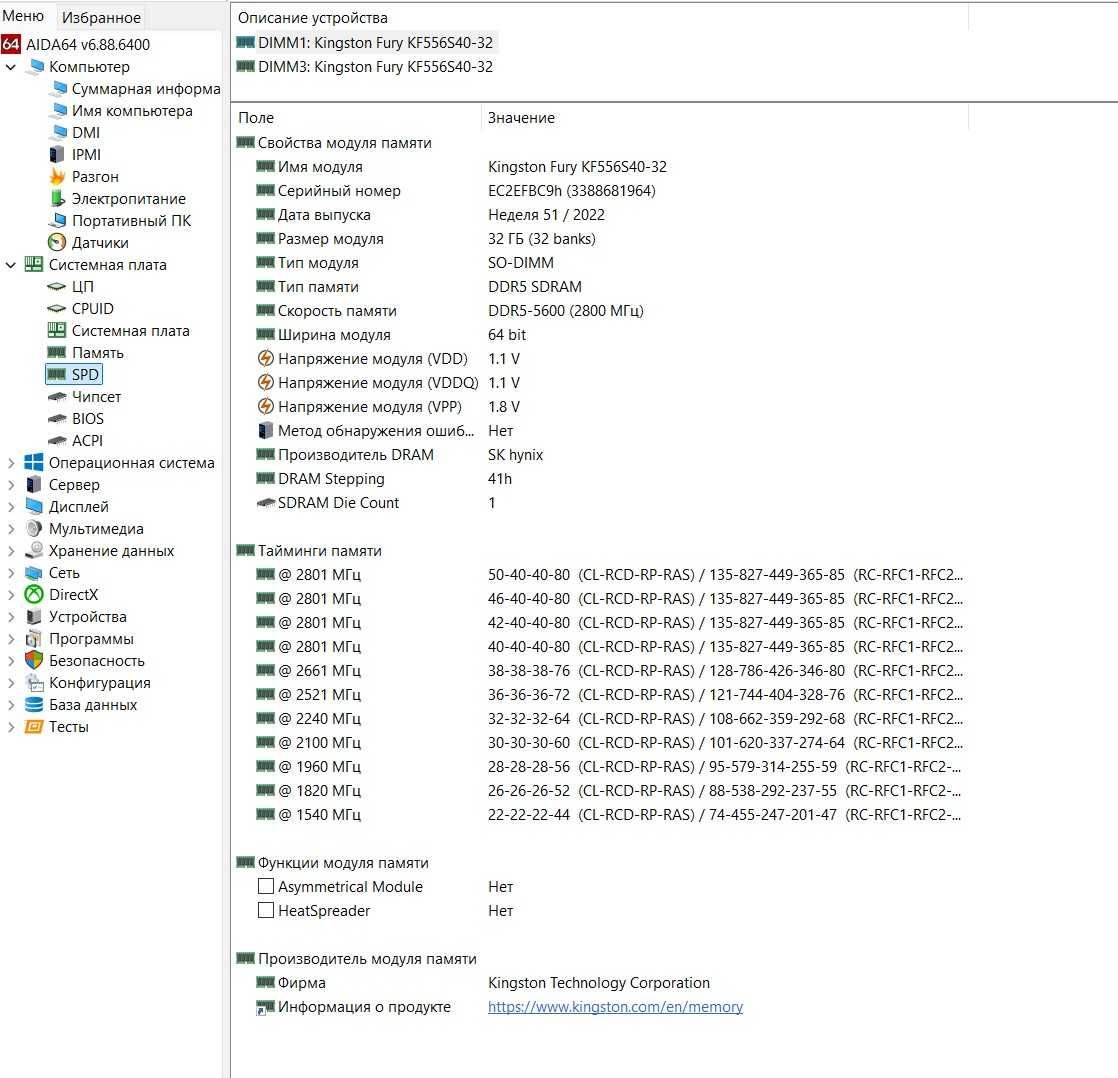
Task: Click the База данных database icon
Action: coord(34,704)
